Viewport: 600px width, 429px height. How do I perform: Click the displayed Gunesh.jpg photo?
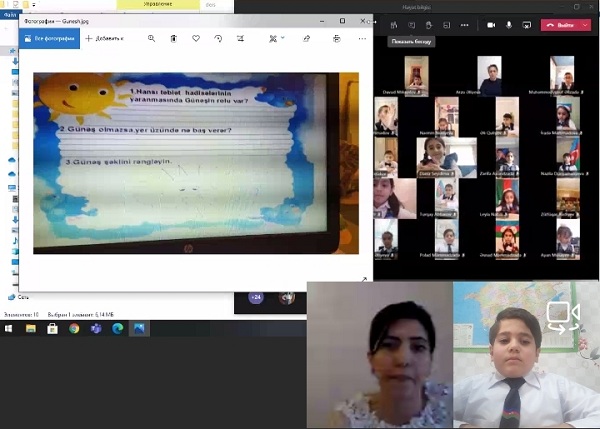tap(196, 163)
